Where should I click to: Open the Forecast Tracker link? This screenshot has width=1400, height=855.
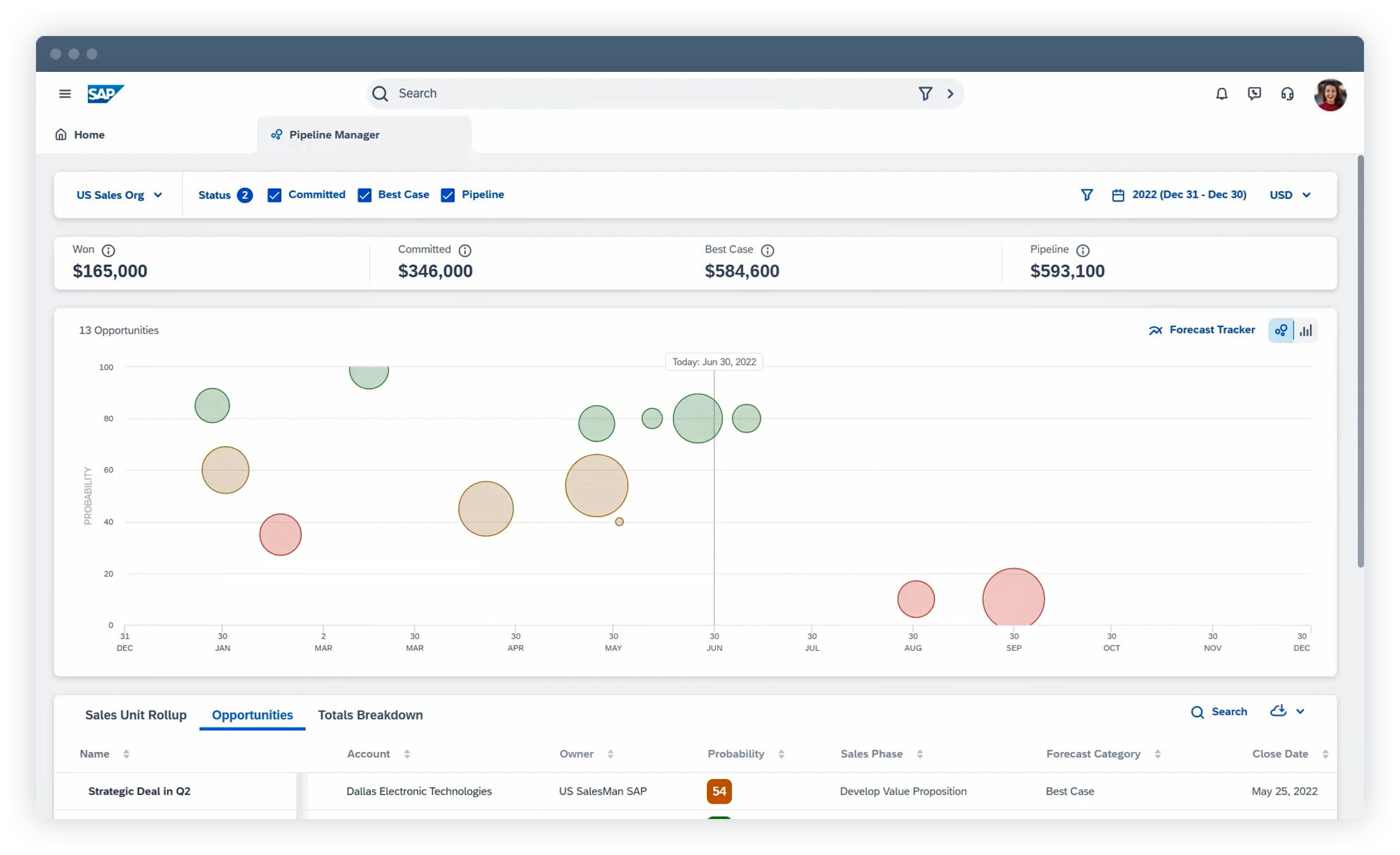pyautogui.click(x=1202, y=330)
